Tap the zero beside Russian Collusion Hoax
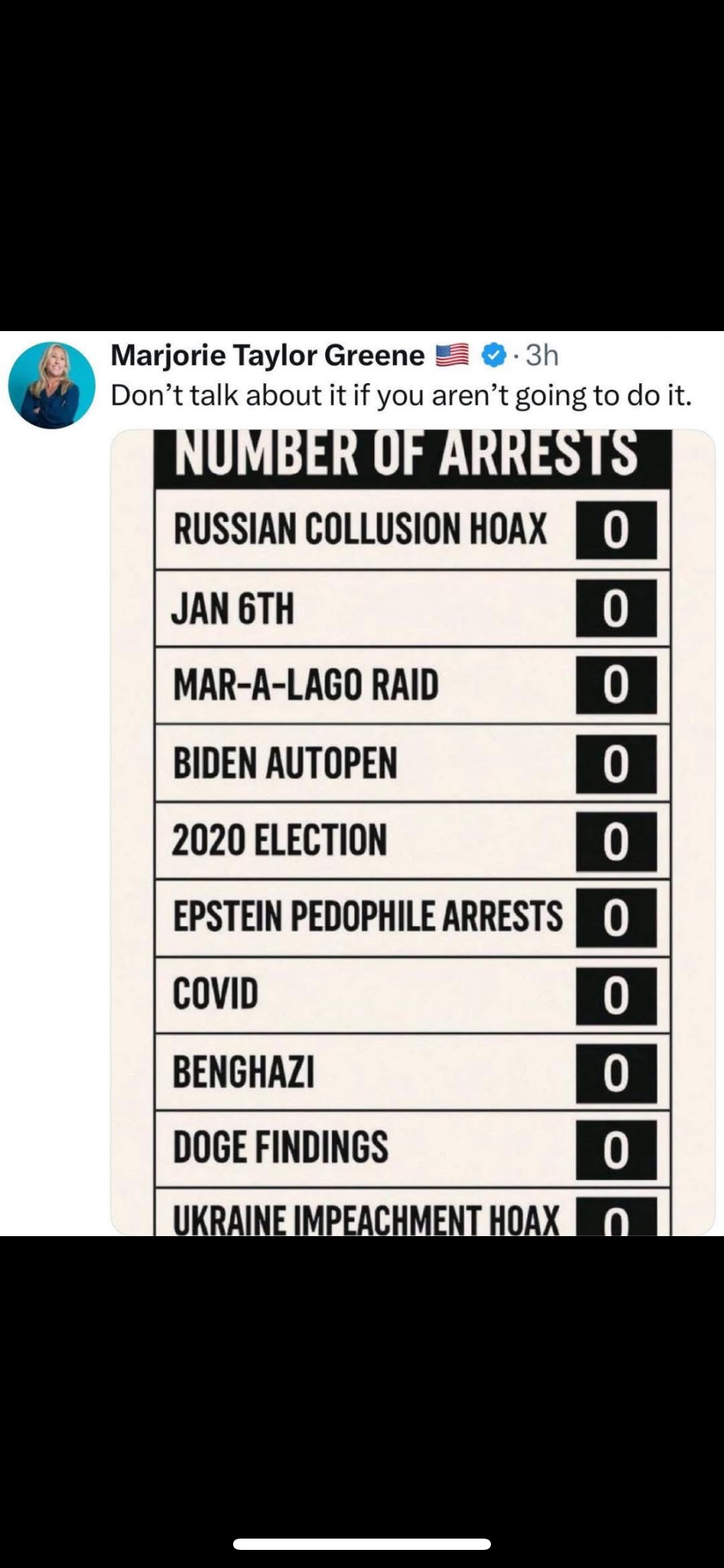 click(x=615, y=529)
